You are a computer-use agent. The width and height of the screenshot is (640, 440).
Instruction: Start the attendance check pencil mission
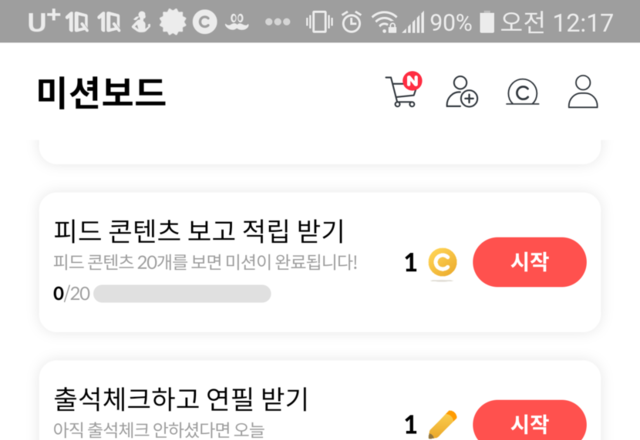[529, 420]
